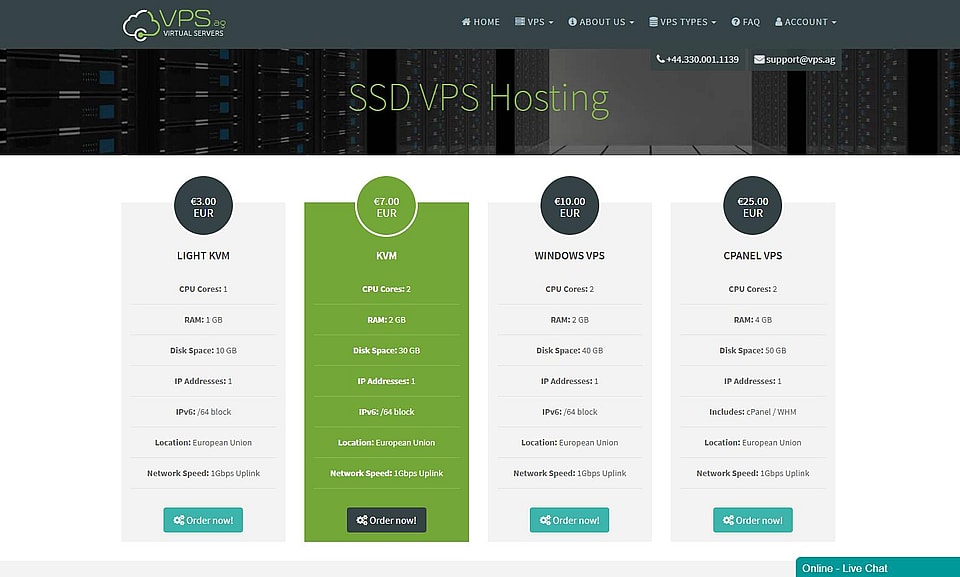960x577 pixels.
Task: Click gears icon in cPanel VPS order button
Action: pyautogui.click(x=728, y=520)
